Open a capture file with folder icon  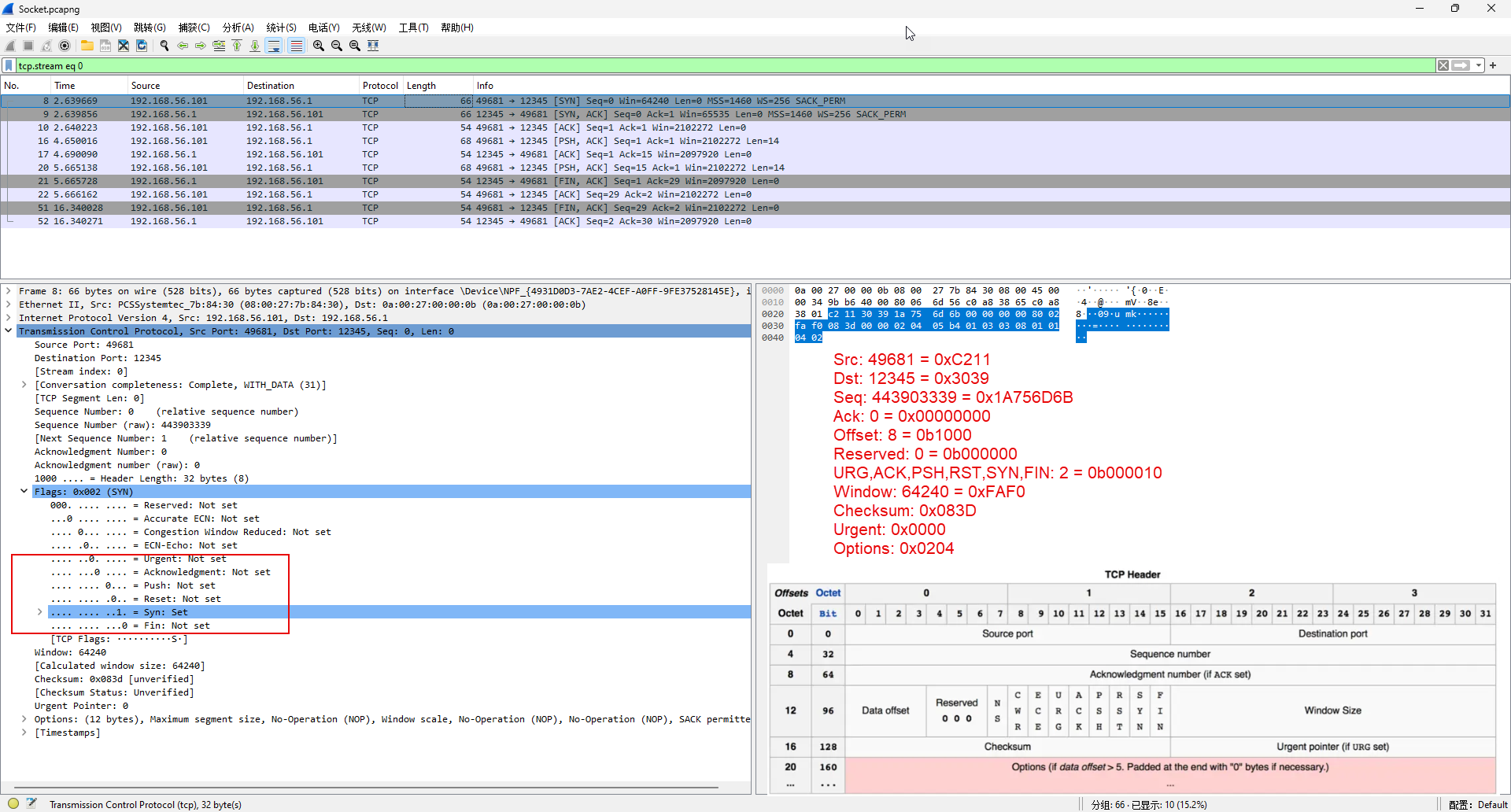click(87, 46)
